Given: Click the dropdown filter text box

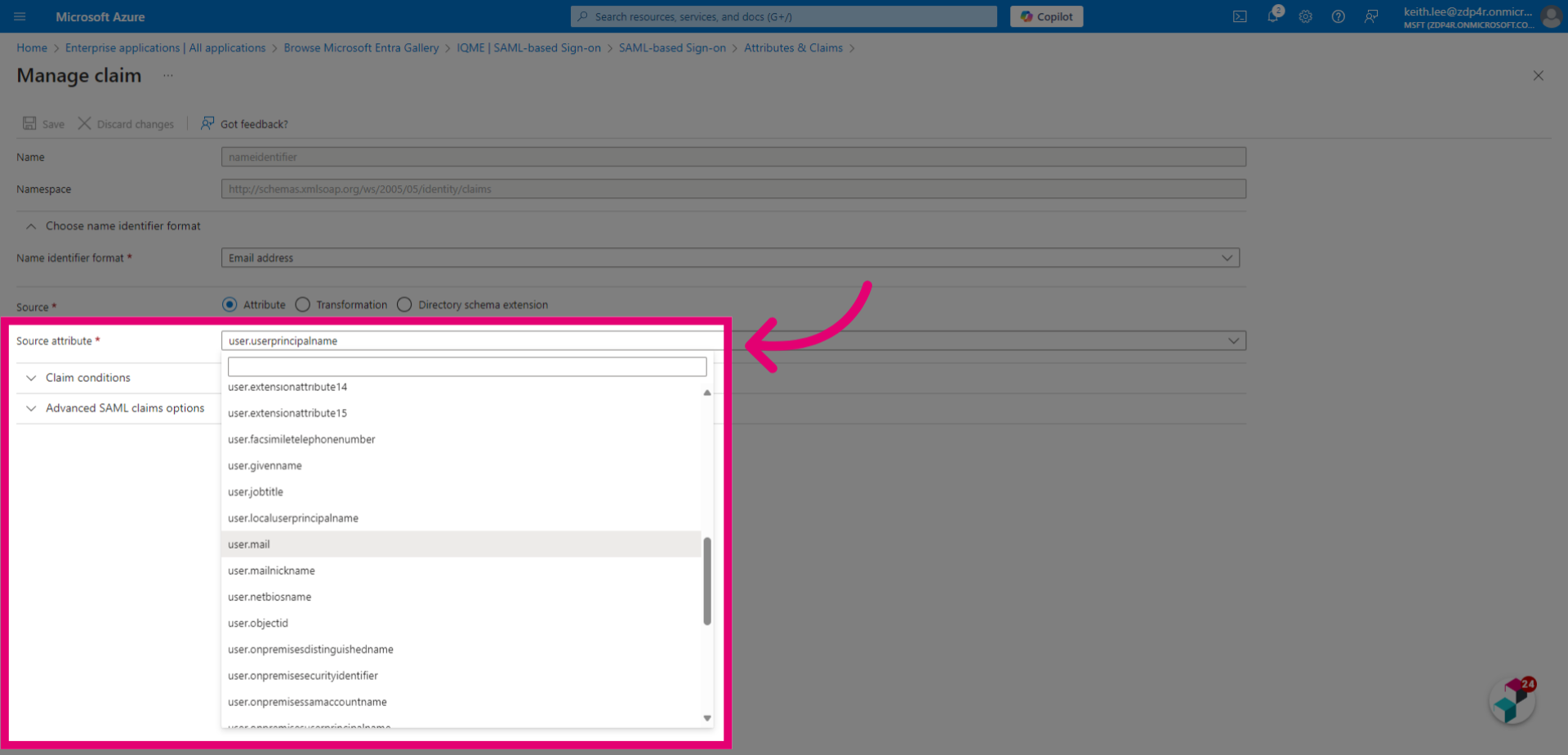Looking at the screenshot, I should coord(467,366).
